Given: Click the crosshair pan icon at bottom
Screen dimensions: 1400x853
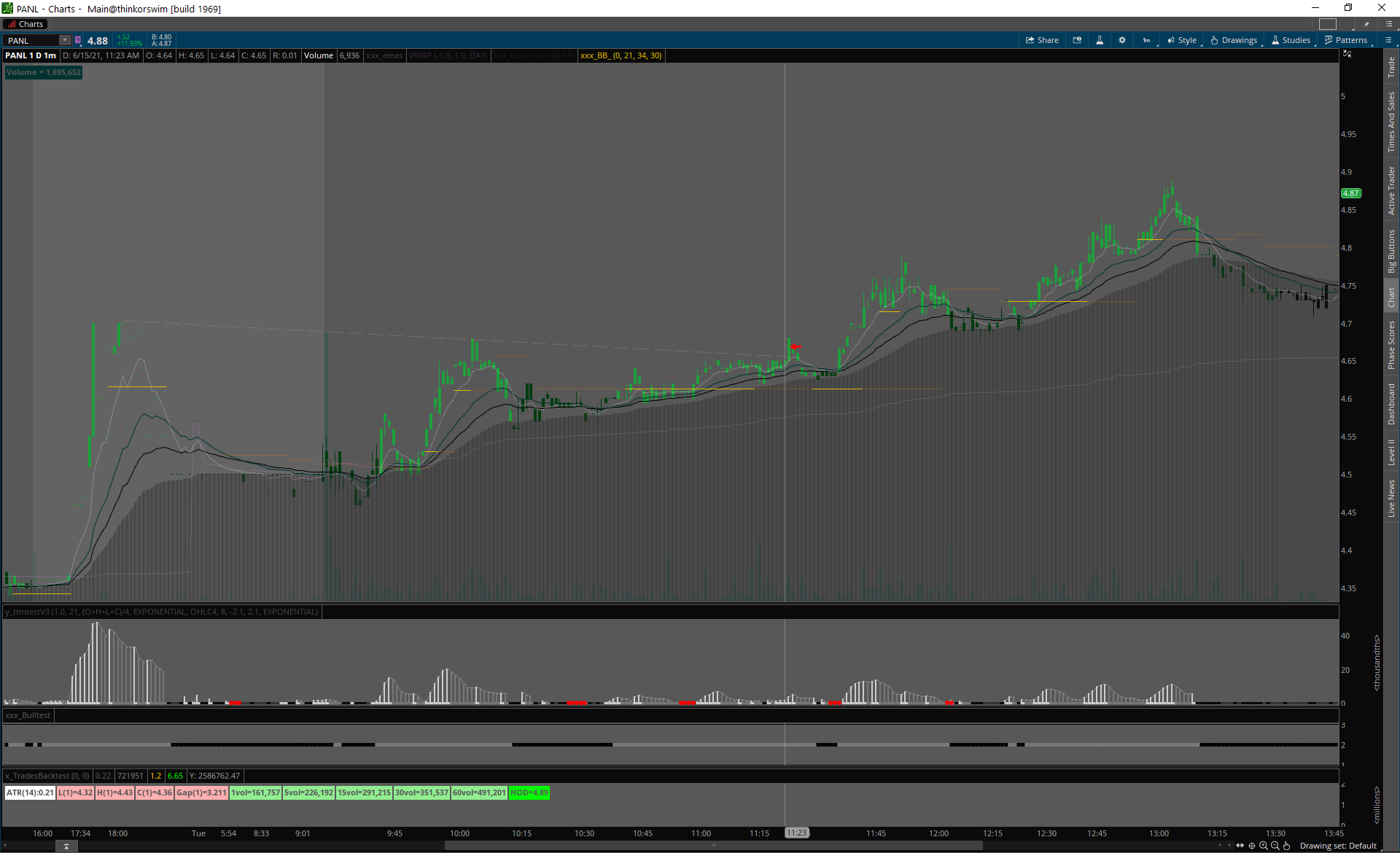Looking at the screenshot, I should (1252, 846).
